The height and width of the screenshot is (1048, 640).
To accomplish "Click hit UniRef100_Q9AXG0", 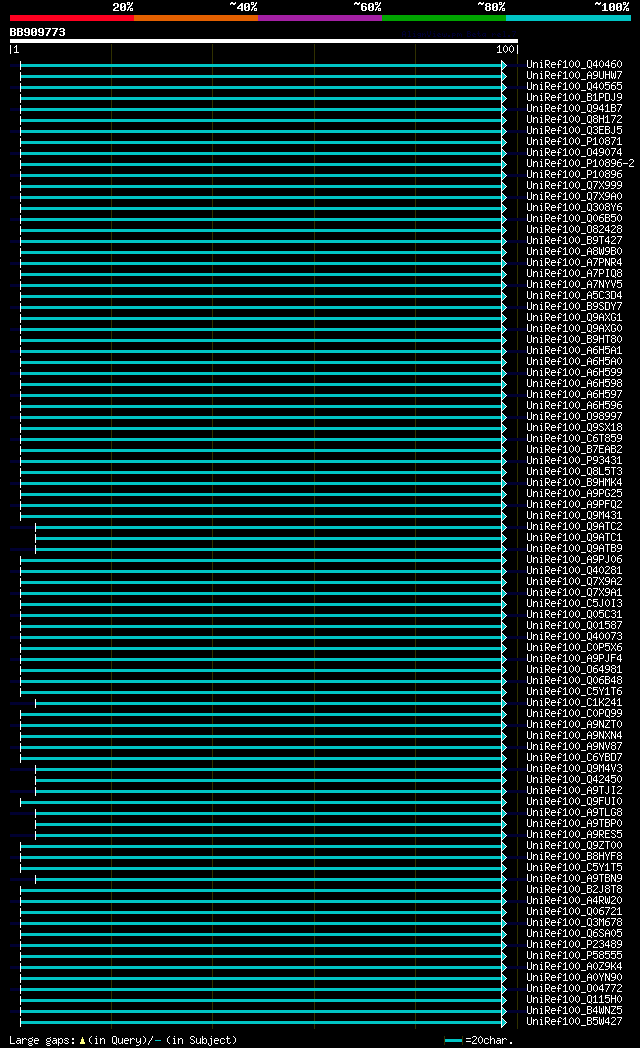I will (574, 329).
